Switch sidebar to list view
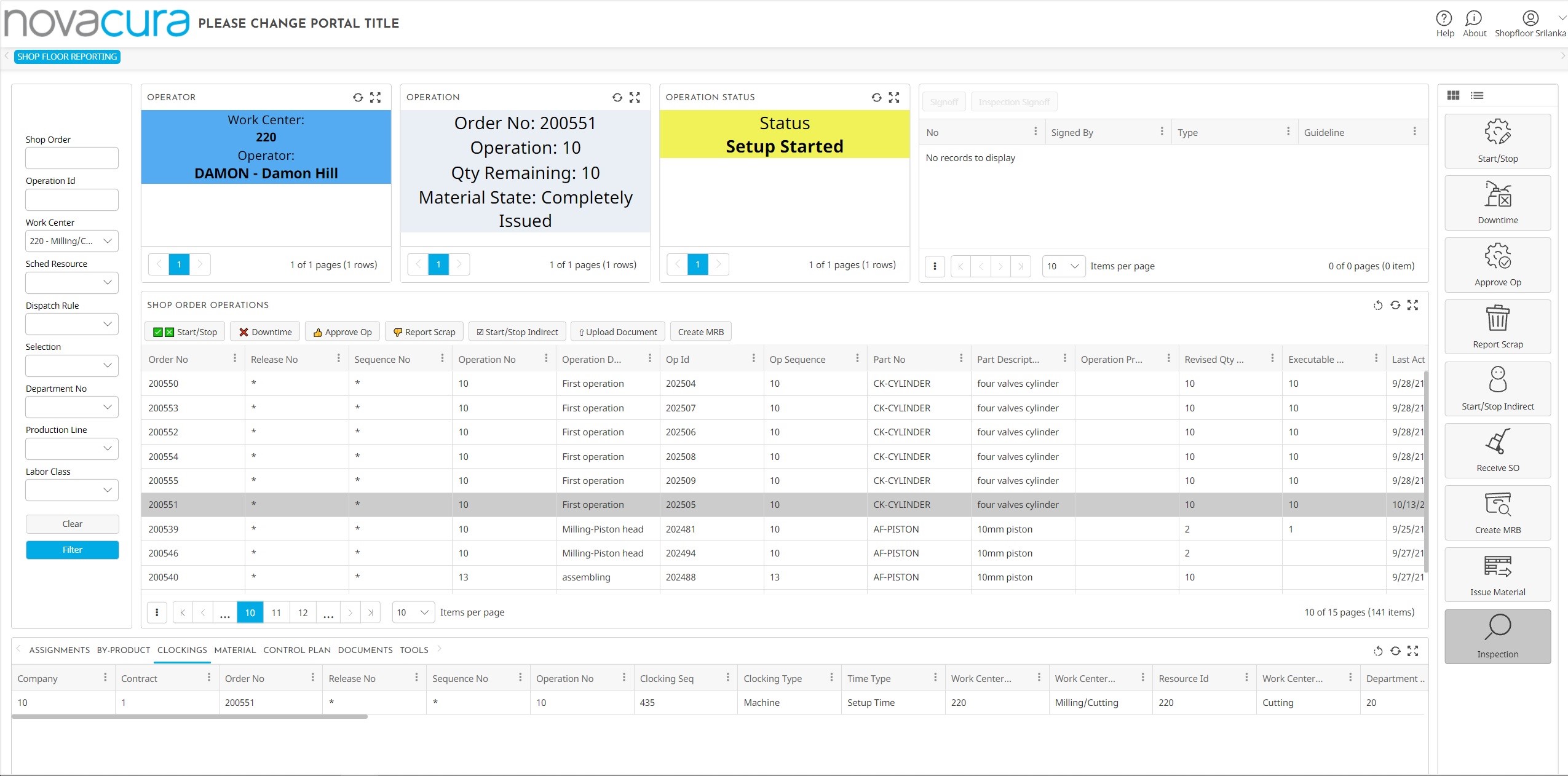 [x=1477, y=95]
